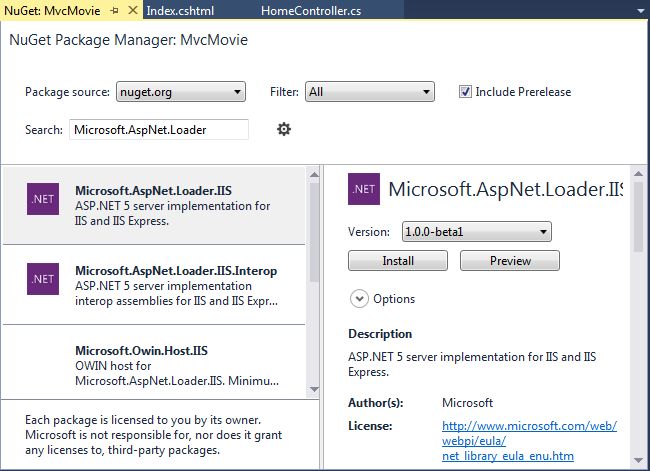Open the tab overflow dropdown arrow
Image resolution: width=650 pixels, height=471 pixels.
pyautogui.click(x=640, y=11)
